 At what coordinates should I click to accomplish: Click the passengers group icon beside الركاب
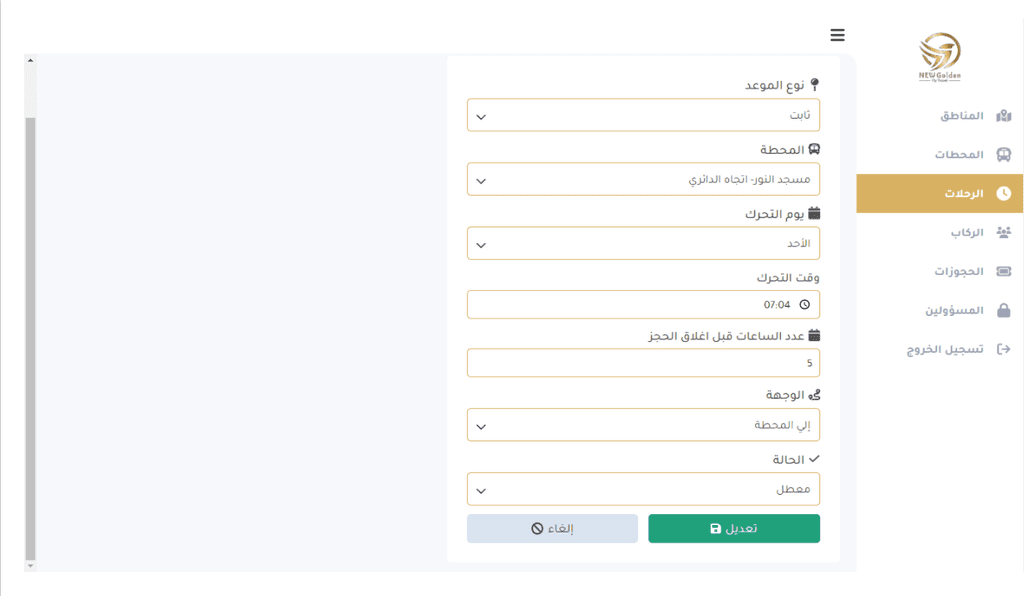point(1004,232)
